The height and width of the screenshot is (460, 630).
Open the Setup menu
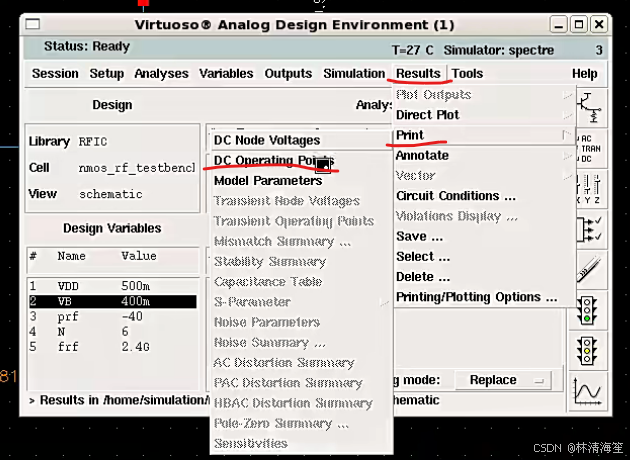pos(106,74)
